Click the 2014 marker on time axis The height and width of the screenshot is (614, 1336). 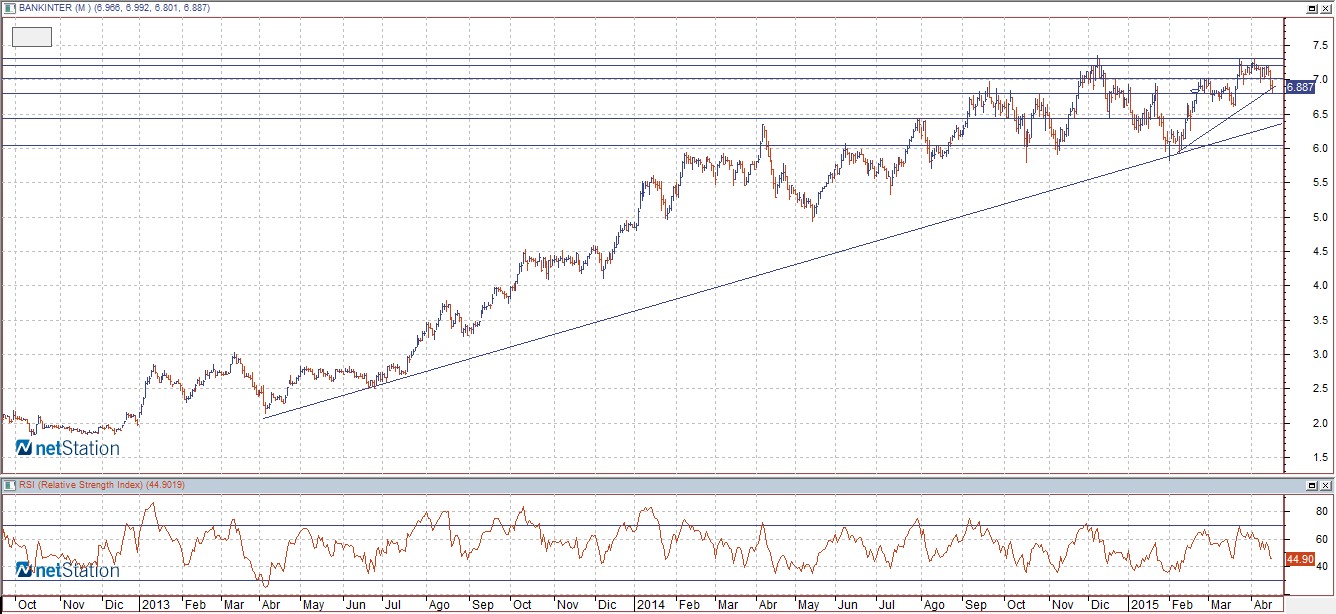tap(650, 605)
